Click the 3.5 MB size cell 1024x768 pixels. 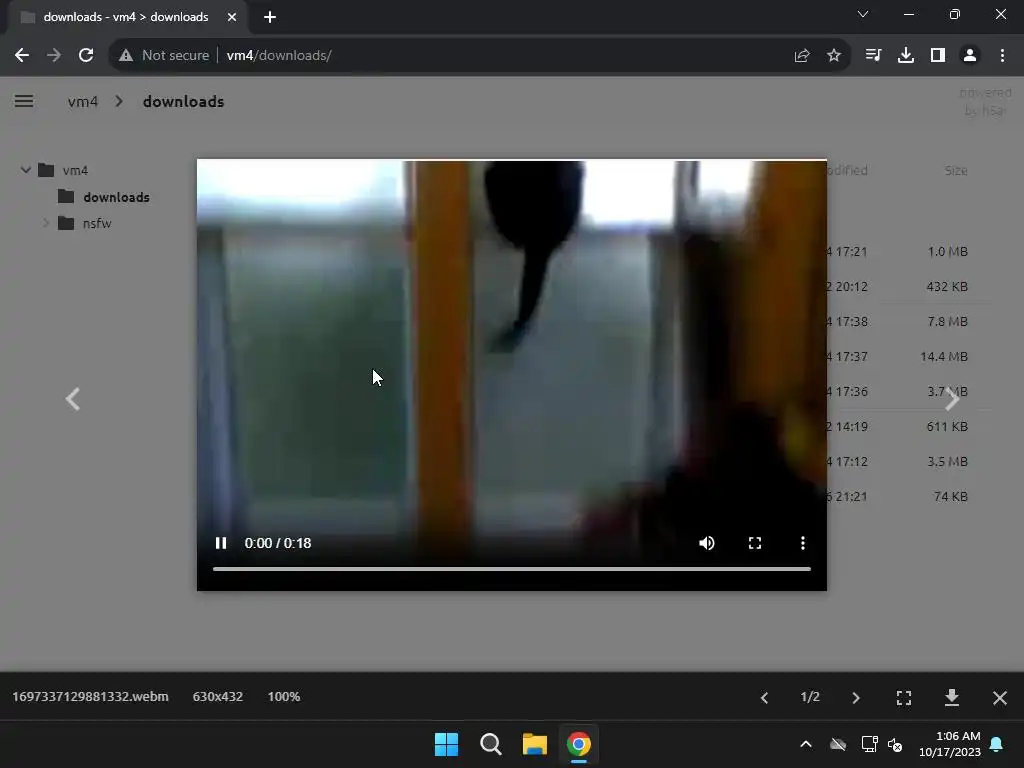[x=948, y=462]
